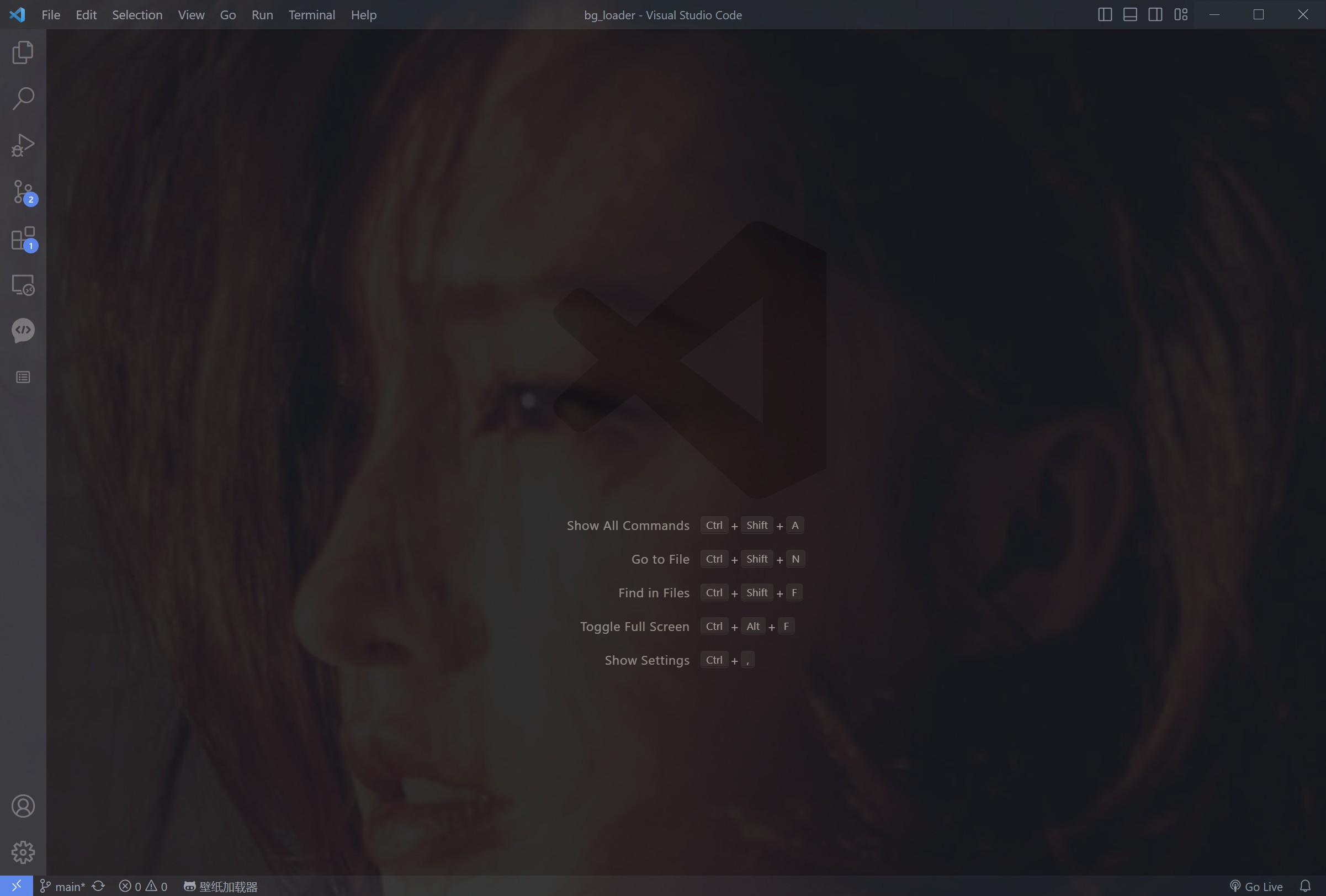Open the Search view icon
1326x896 pixels.
tap(23, 99)
